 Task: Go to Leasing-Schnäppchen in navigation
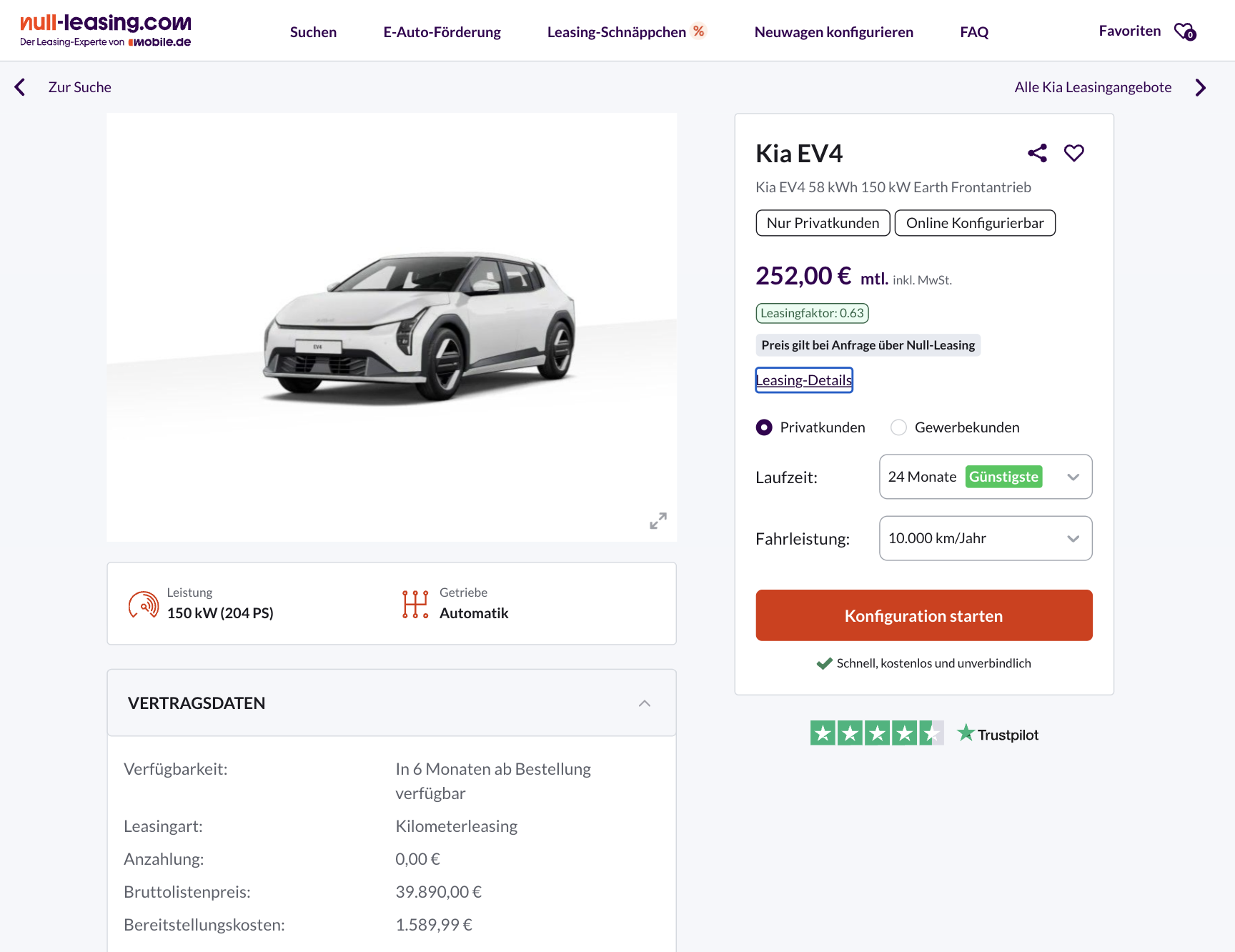617,32
